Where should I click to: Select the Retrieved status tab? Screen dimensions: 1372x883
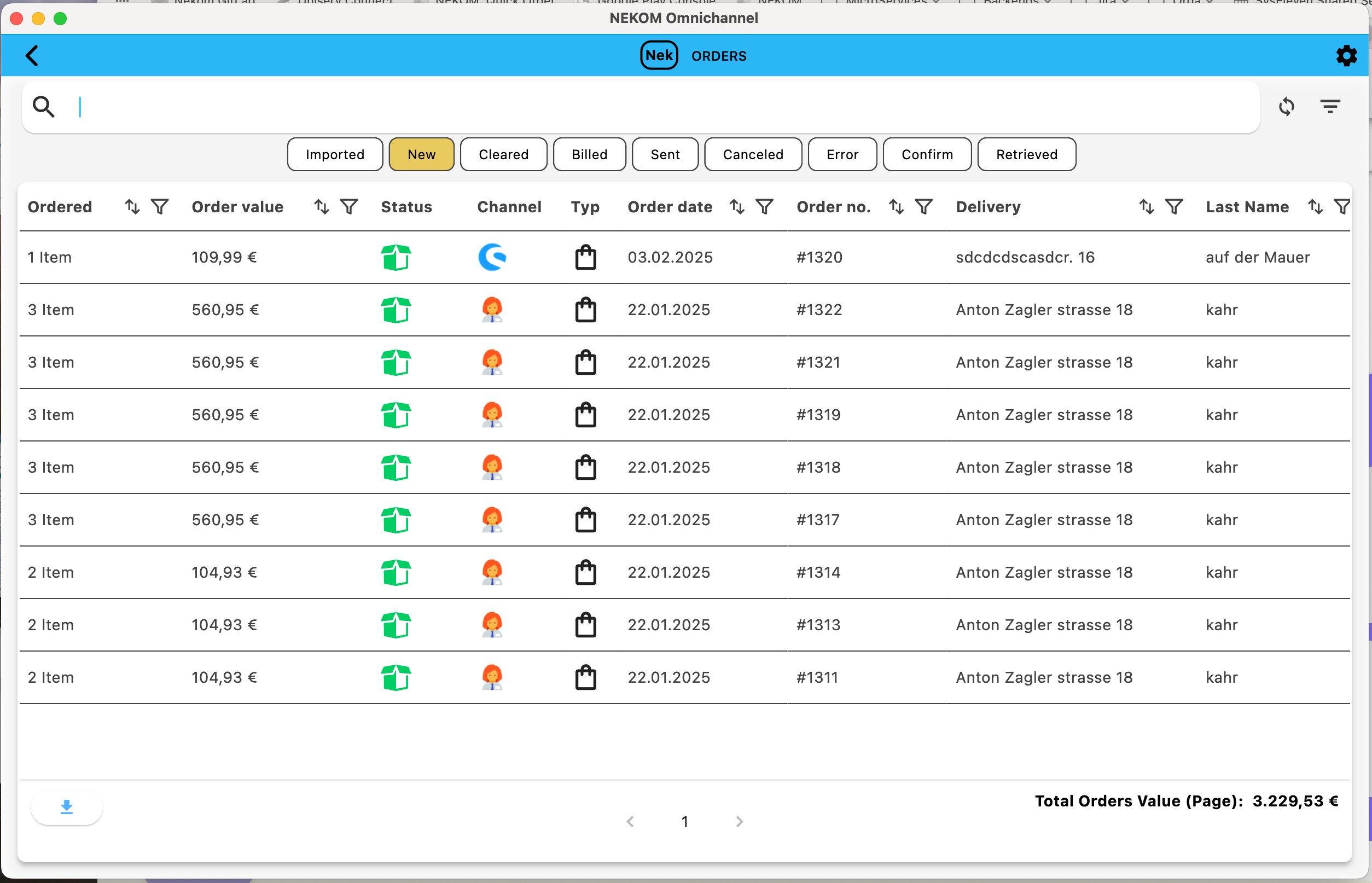click(x=1026, y=154)
